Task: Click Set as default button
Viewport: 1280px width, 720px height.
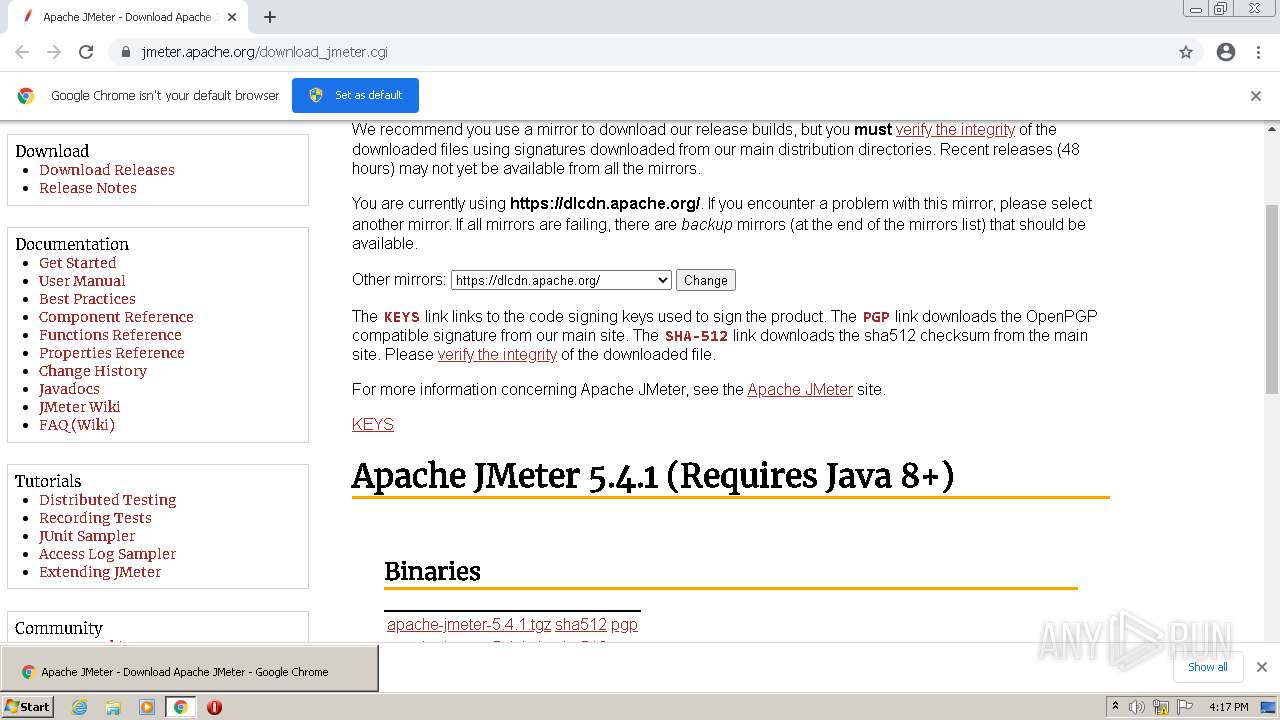Action: [355, 95]
